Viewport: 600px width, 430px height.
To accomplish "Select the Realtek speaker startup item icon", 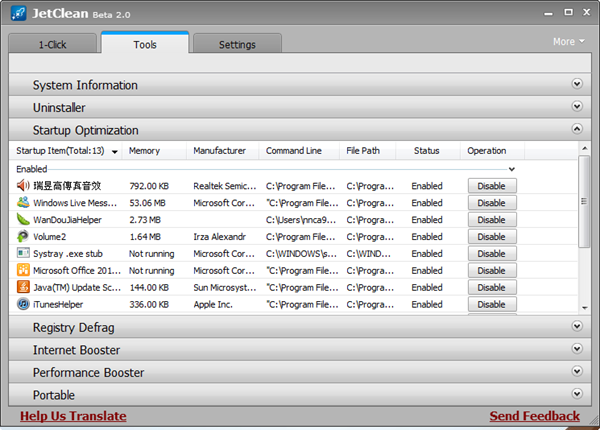I will click(x=23, y=186).
